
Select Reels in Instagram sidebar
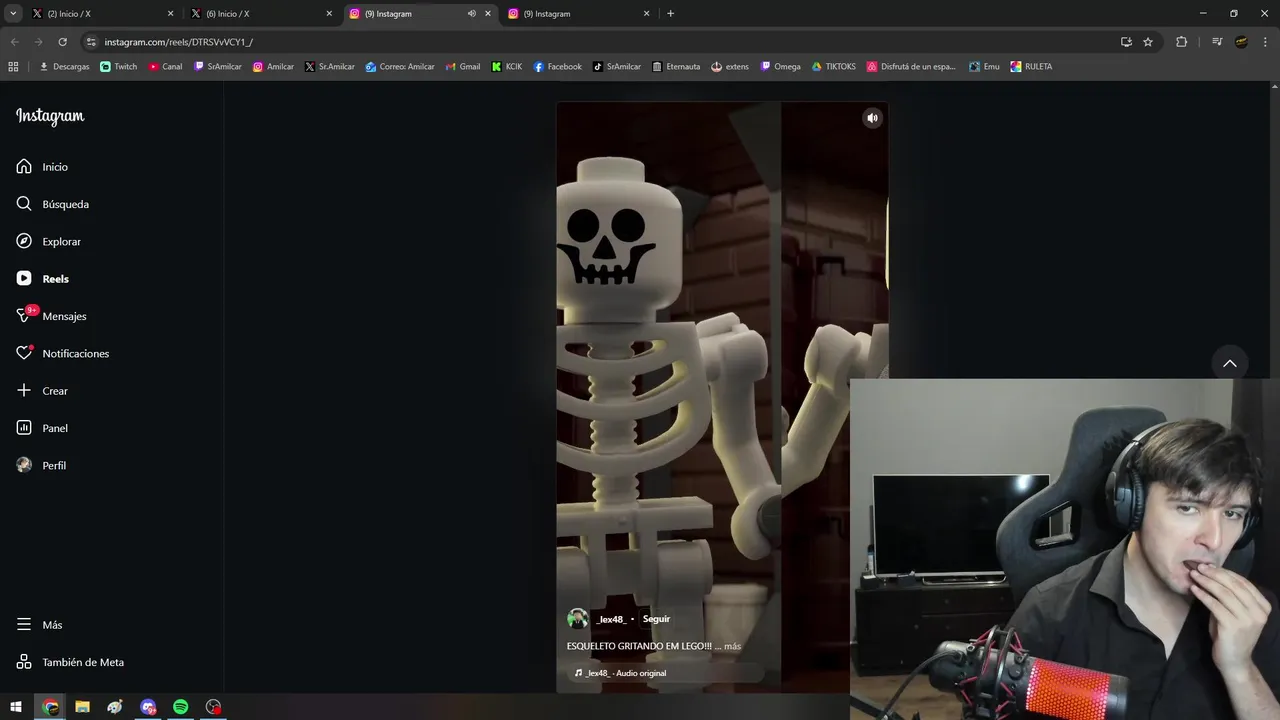tap(42, 279)
